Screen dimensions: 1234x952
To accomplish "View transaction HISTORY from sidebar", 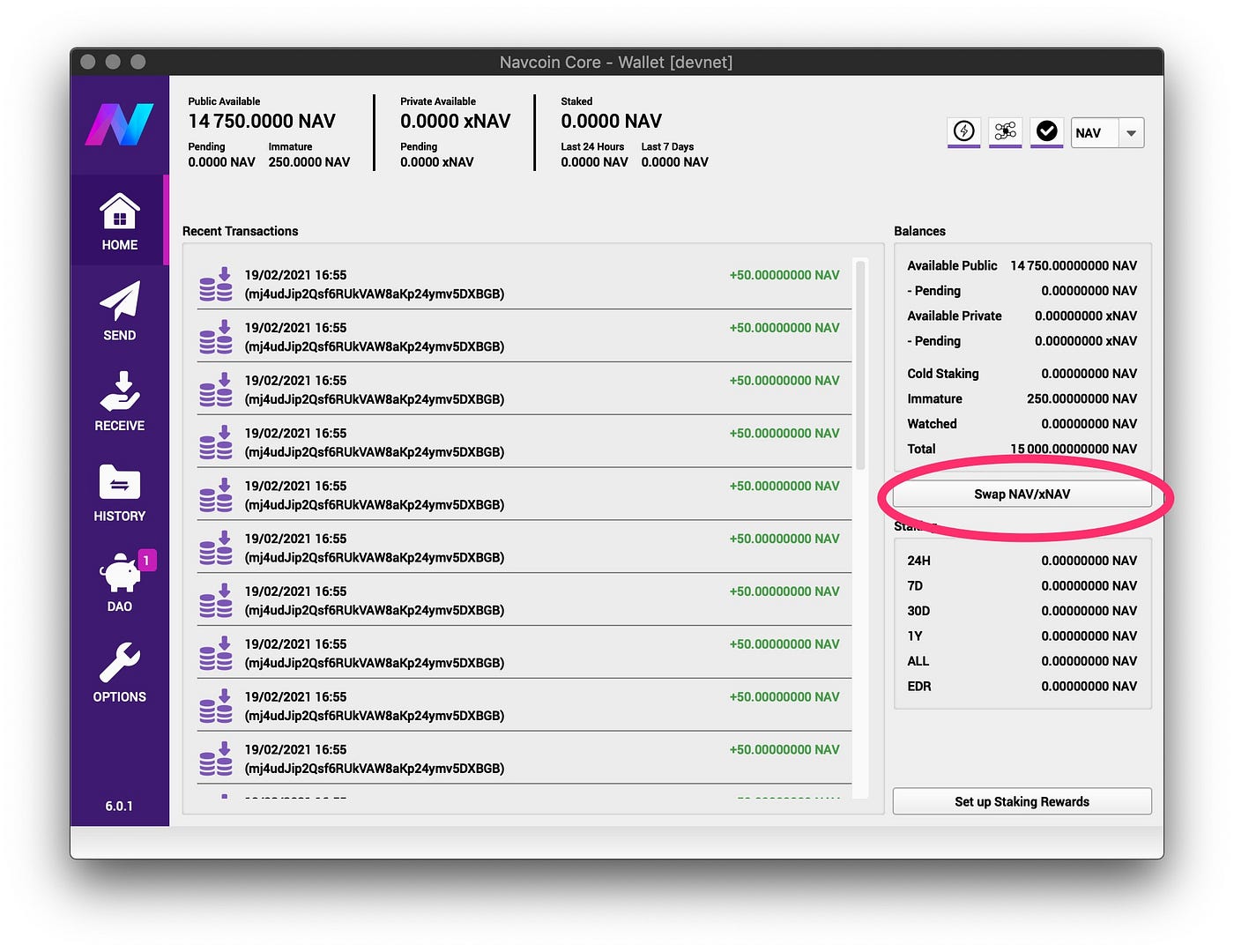I will (x=120, y=493).
